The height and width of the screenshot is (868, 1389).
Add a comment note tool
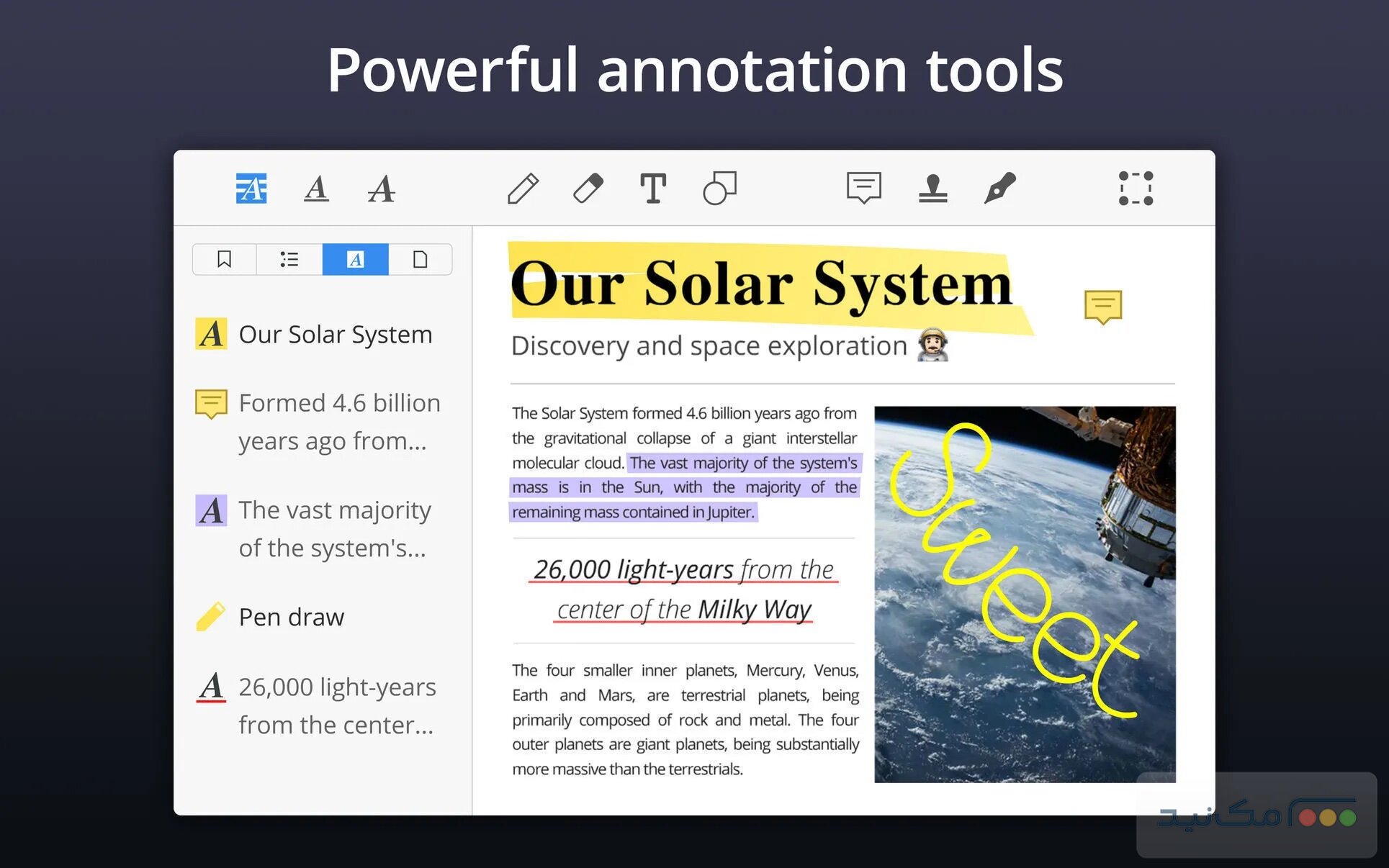863,189
